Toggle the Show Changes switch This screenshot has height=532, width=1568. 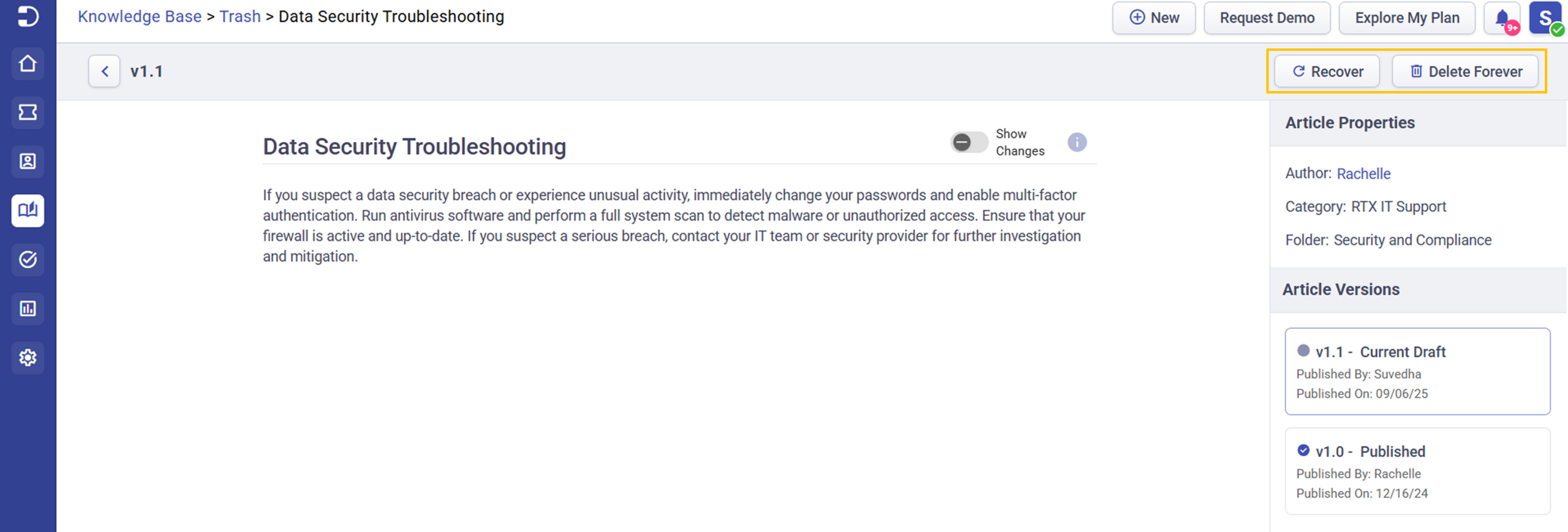click(x=969, y=143)
